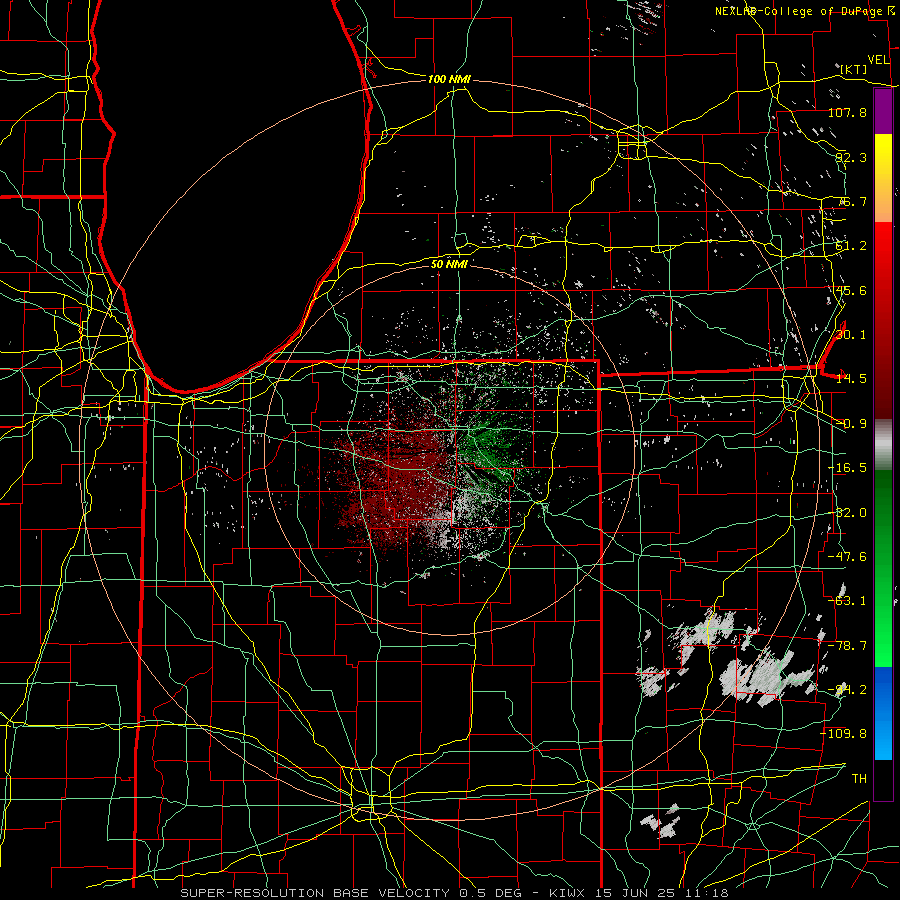The height and width of the screenshot is (900, 900).
Task: Click the green inbound velocity area near radar
Action: (x=488, y=448)
